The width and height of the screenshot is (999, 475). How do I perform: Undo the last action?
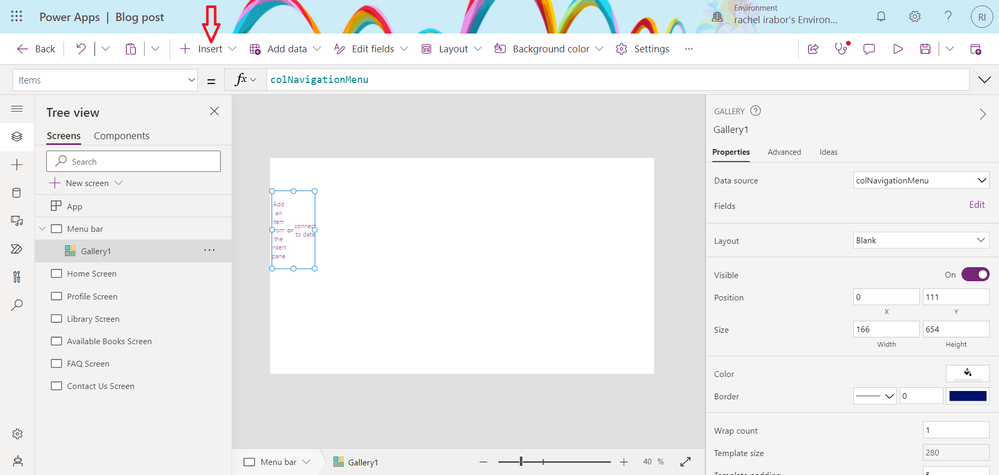tap(81, 49)
